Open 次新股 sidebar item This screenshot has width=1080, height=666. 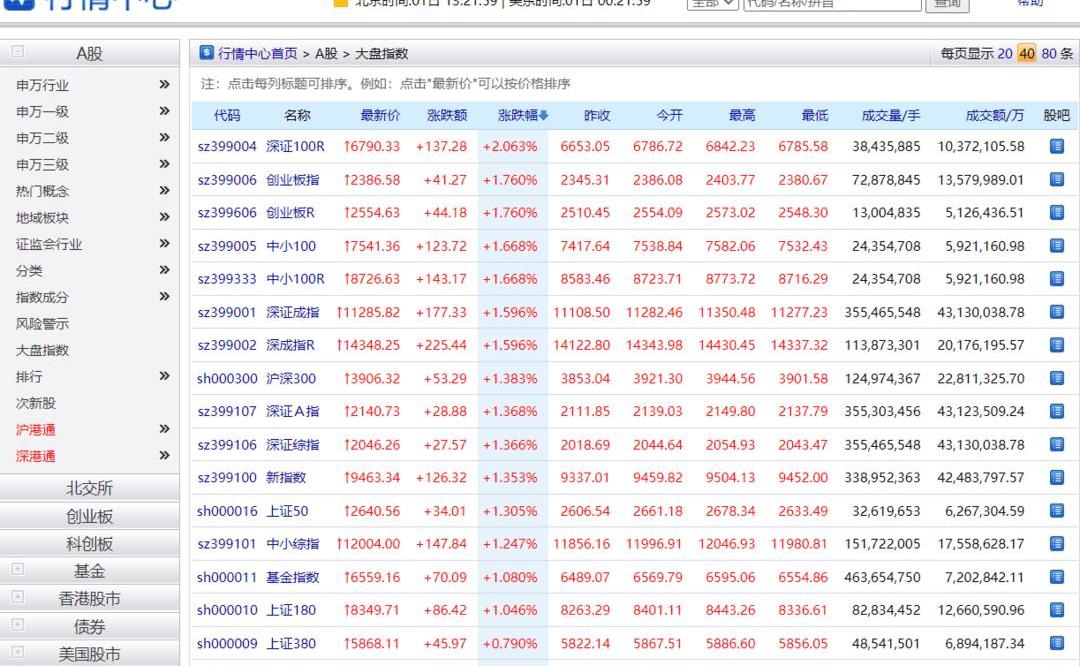(x=36, y=403)
